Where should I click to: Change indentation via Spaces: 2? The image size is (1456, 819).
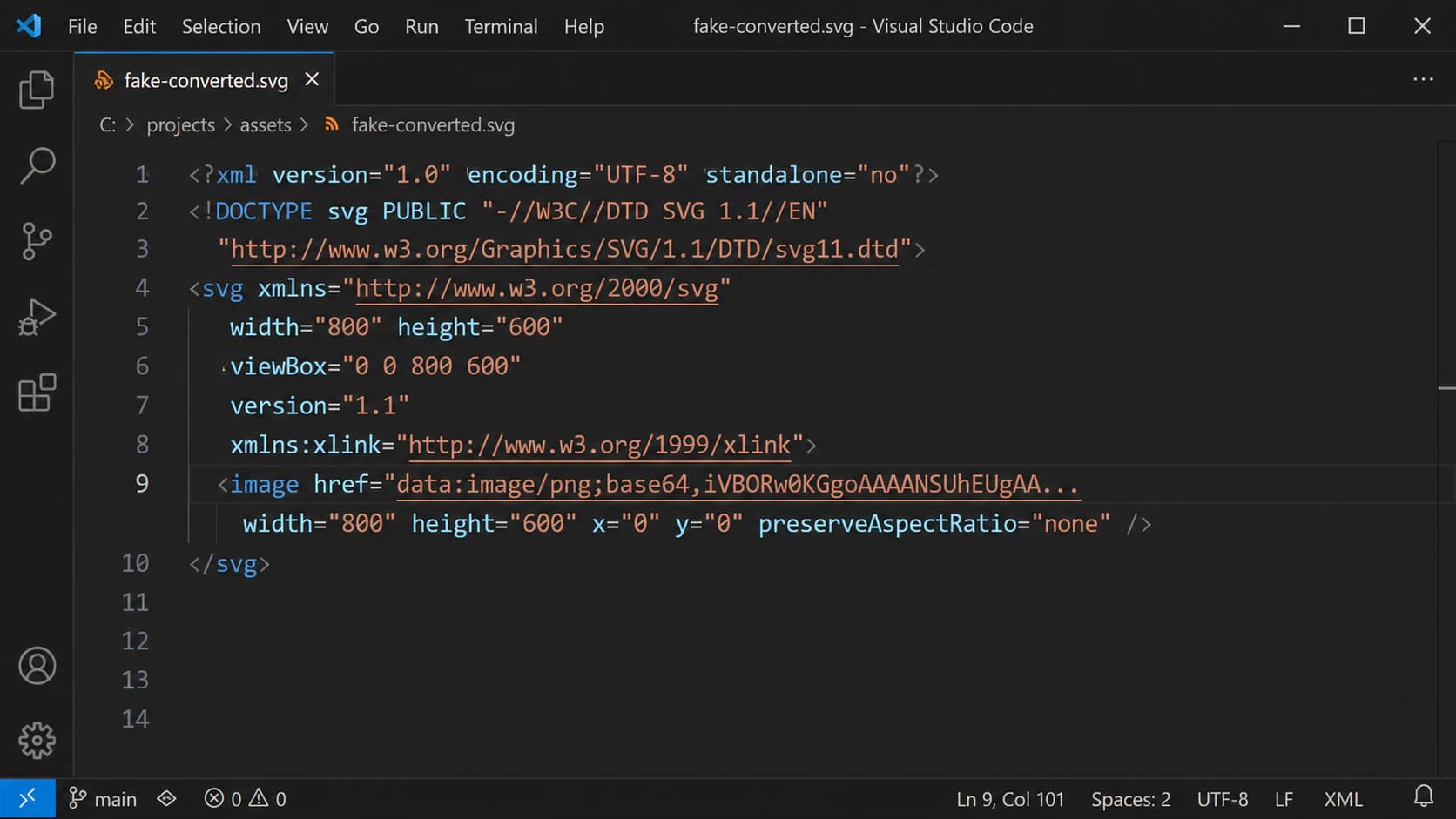tap(1130, 799)
